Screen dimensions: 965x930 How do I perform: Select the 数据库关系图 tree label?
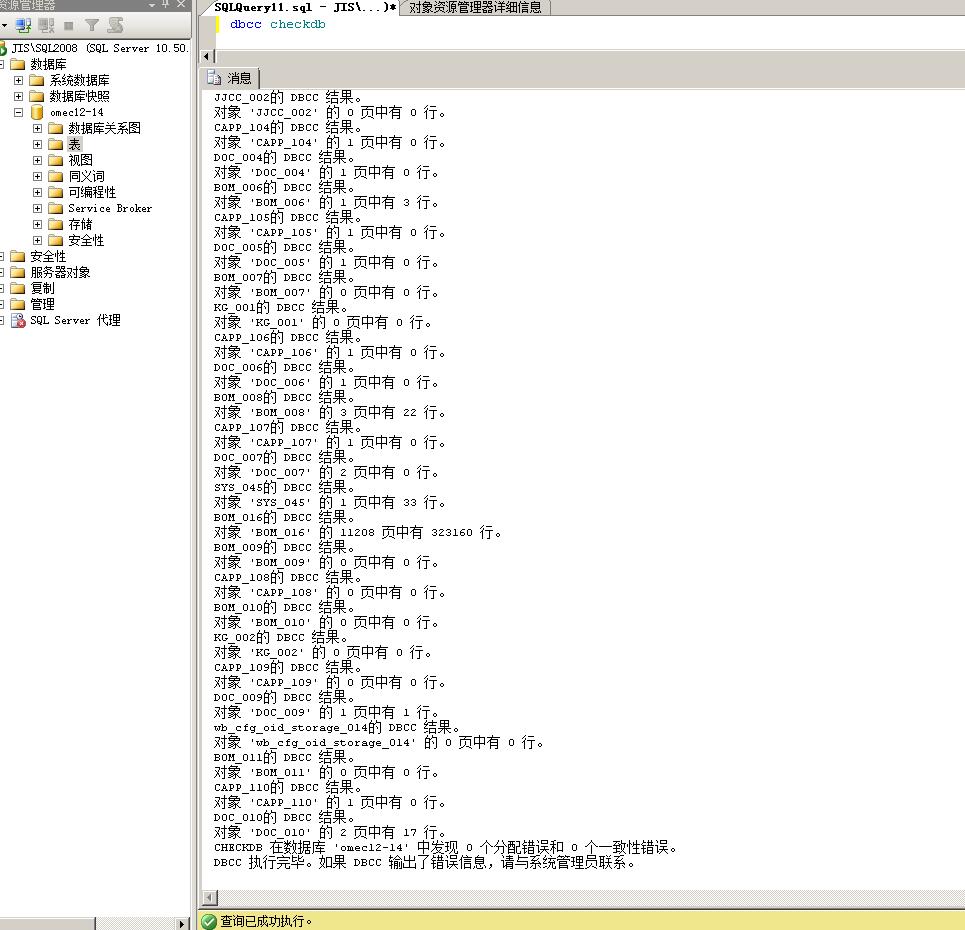tap(105, 128)
